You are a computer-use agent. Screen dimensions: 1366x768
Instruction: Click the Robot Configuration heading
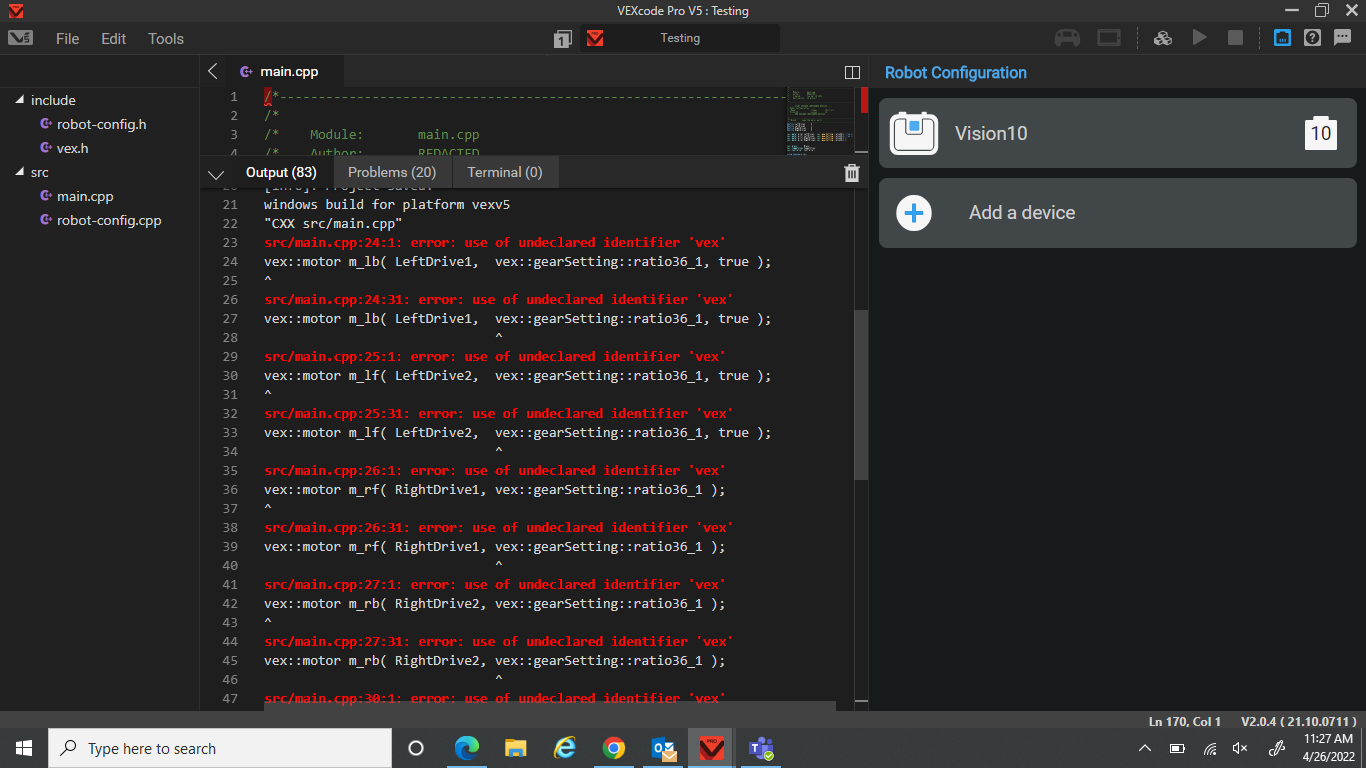[x=955, y=72]
